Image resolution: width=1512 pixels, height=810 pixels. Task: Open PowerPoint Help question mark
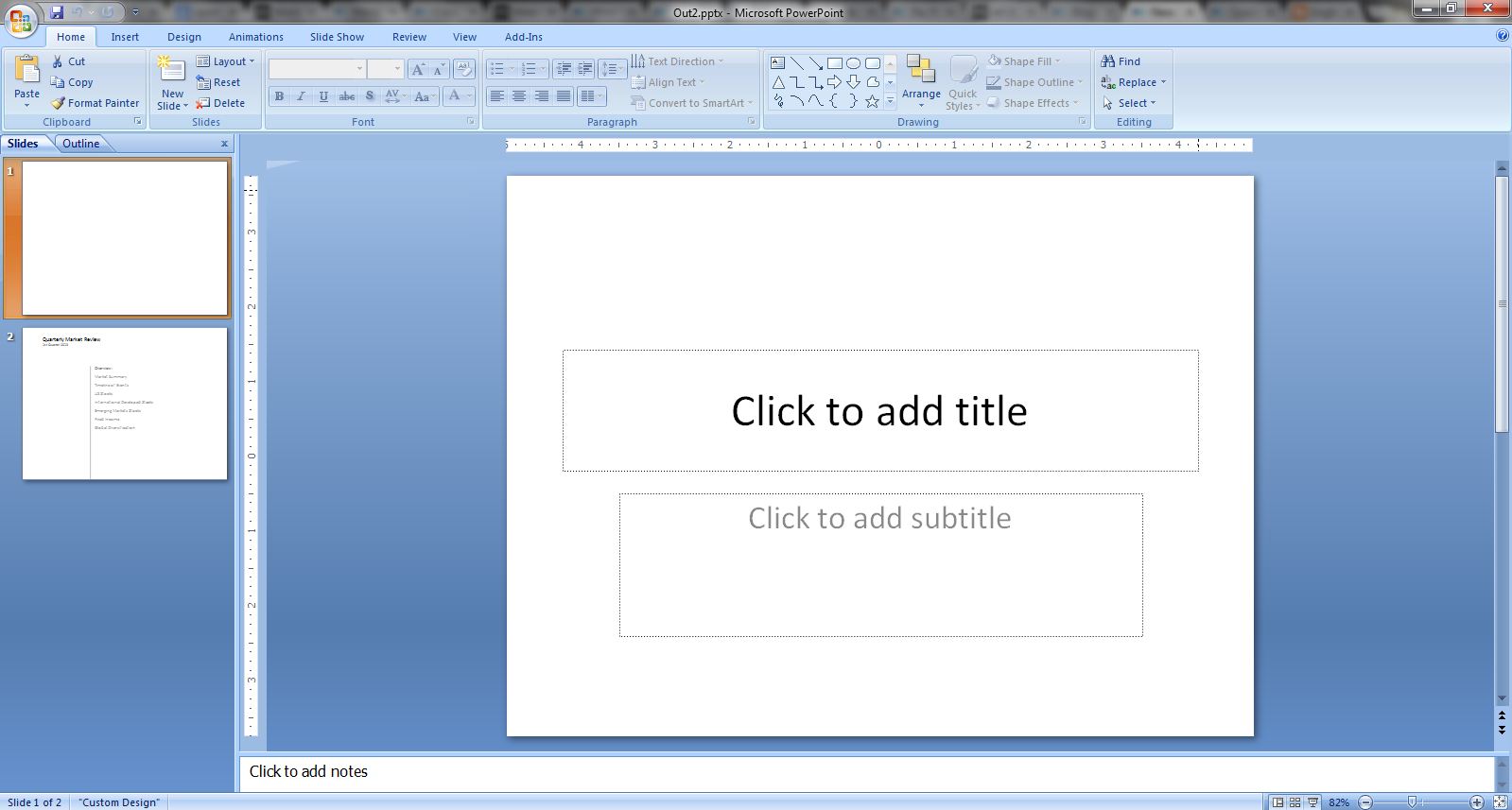click(1503, 36)
